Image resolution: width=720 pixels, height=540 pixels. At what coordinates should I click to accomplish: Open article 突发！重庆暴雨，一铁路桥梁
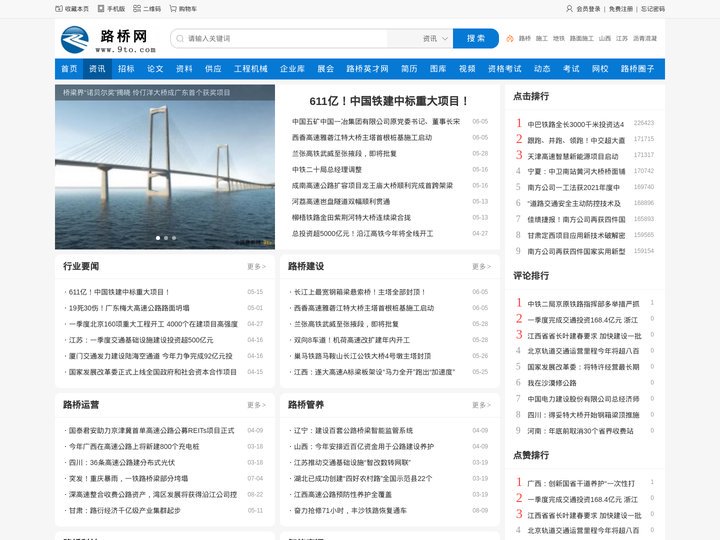[129, 478]
